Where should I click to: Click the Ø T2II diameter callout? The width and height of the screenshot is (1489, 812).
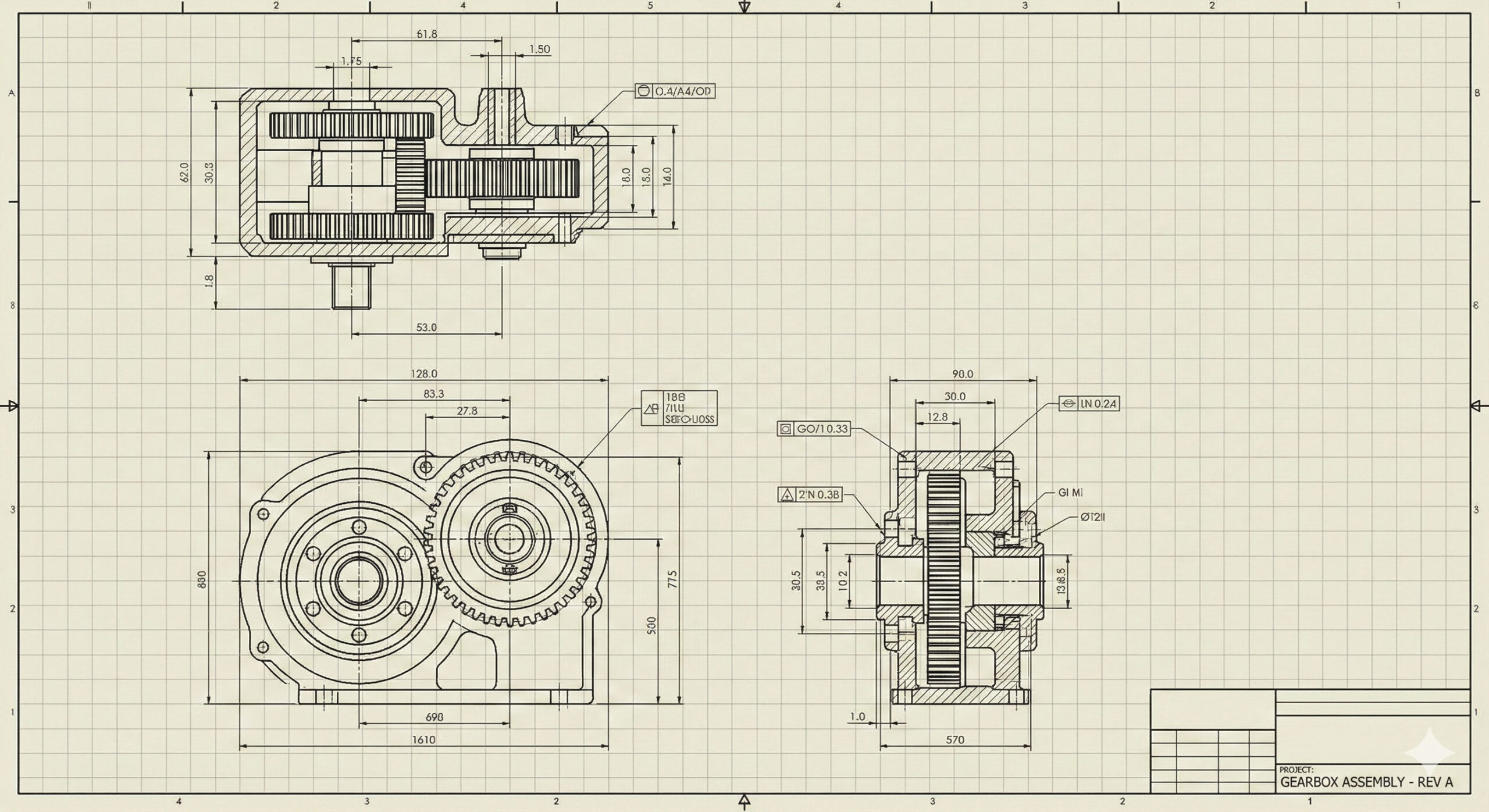pos(1092,517)
